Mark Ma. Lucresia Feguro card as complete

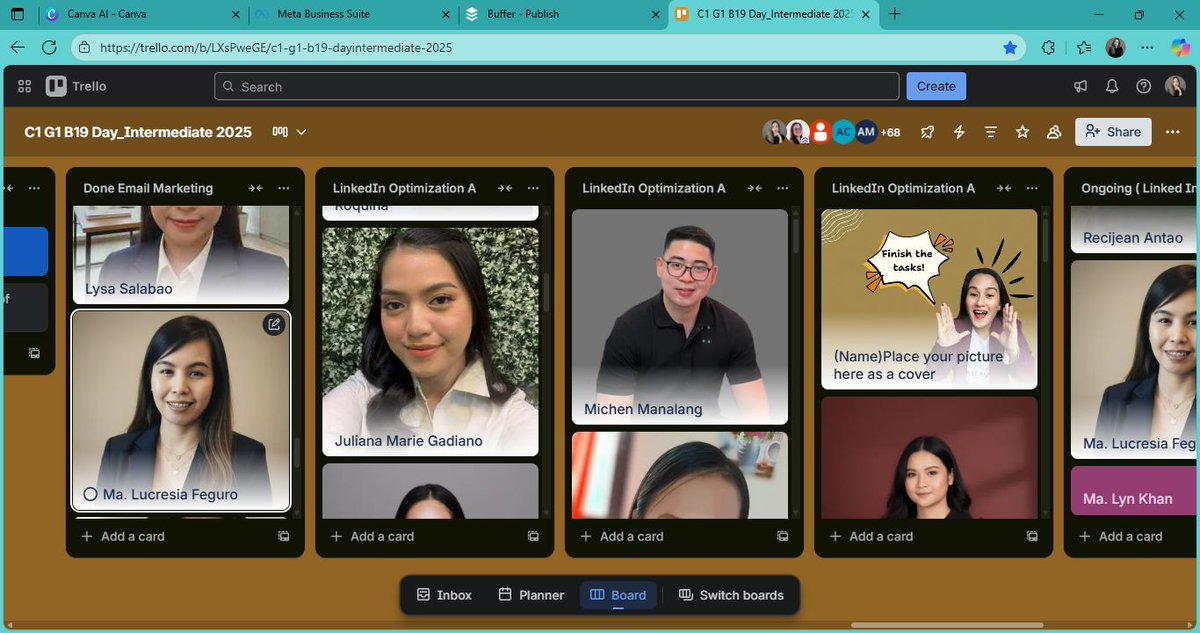tap(89, 493)
